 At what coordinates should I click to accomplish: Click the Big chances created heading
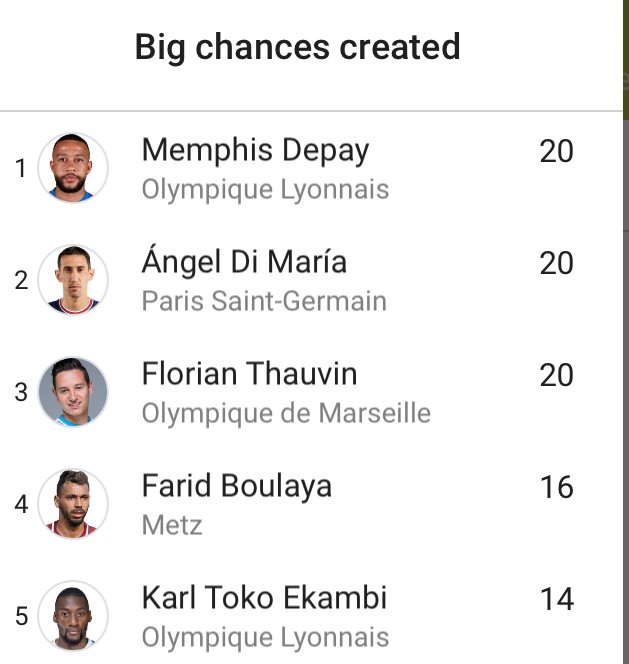click(297, 47)
